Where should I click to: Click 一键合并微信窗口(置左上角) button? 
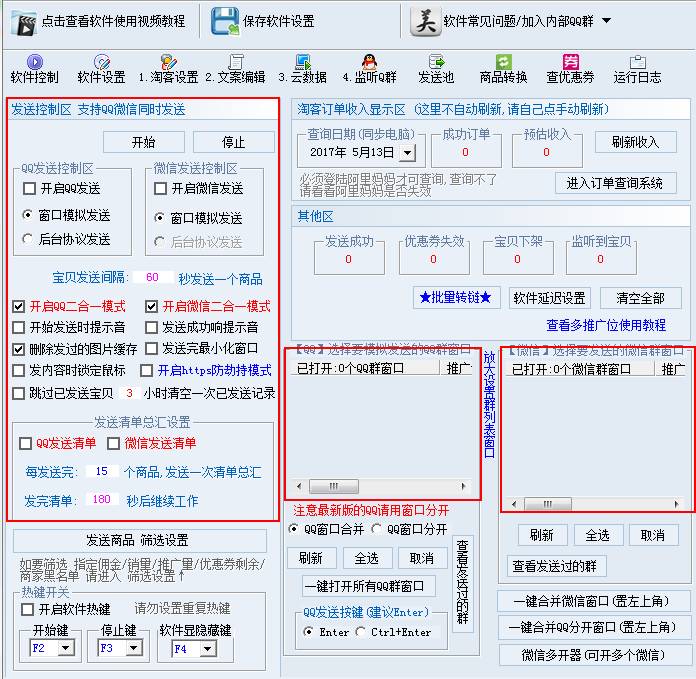coord(593,601)
